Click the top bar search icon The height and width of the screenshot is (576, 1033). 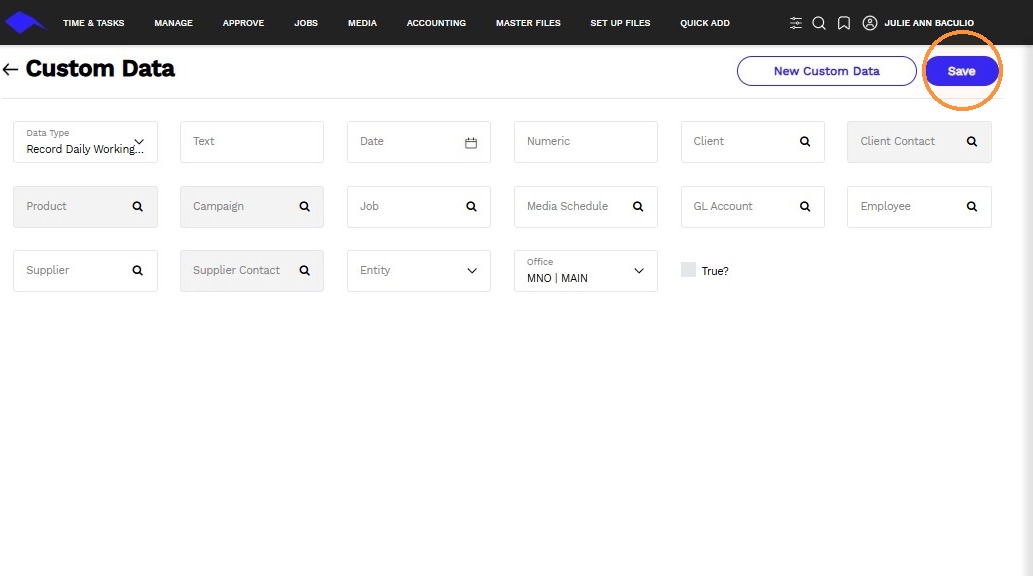(x=819, y=23)
